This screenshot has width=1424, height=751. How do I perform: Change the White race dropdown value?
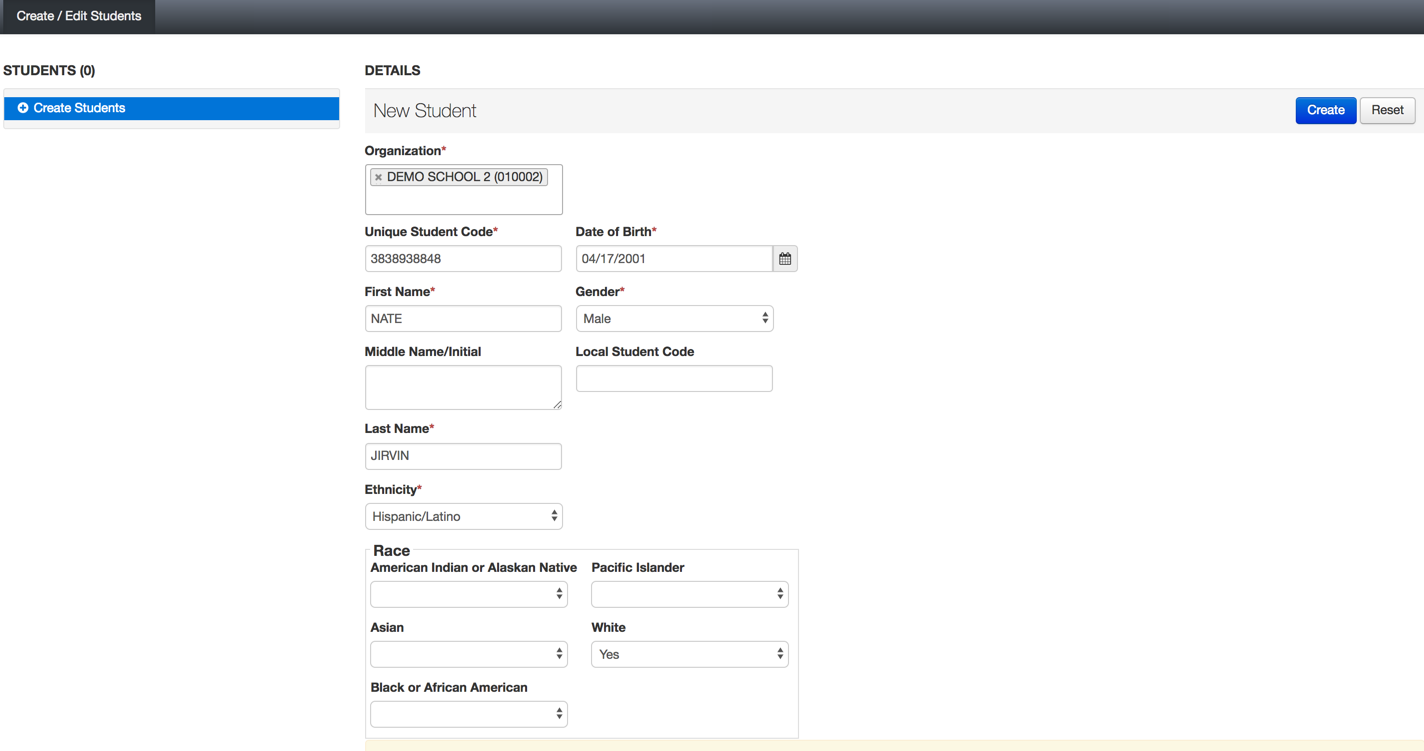click(x=689, y=654)
